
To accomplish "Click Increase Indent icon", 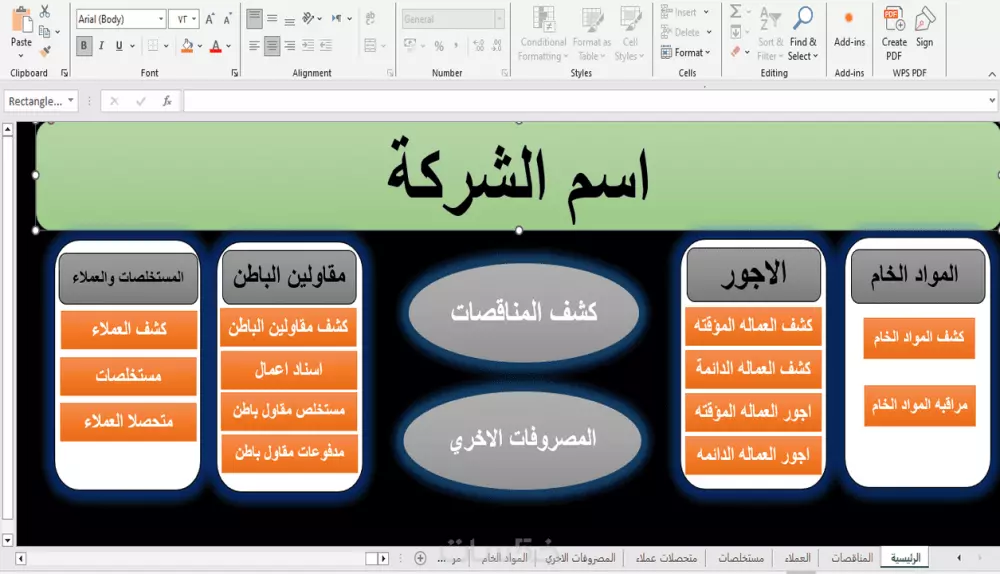I will pos(326,45).
